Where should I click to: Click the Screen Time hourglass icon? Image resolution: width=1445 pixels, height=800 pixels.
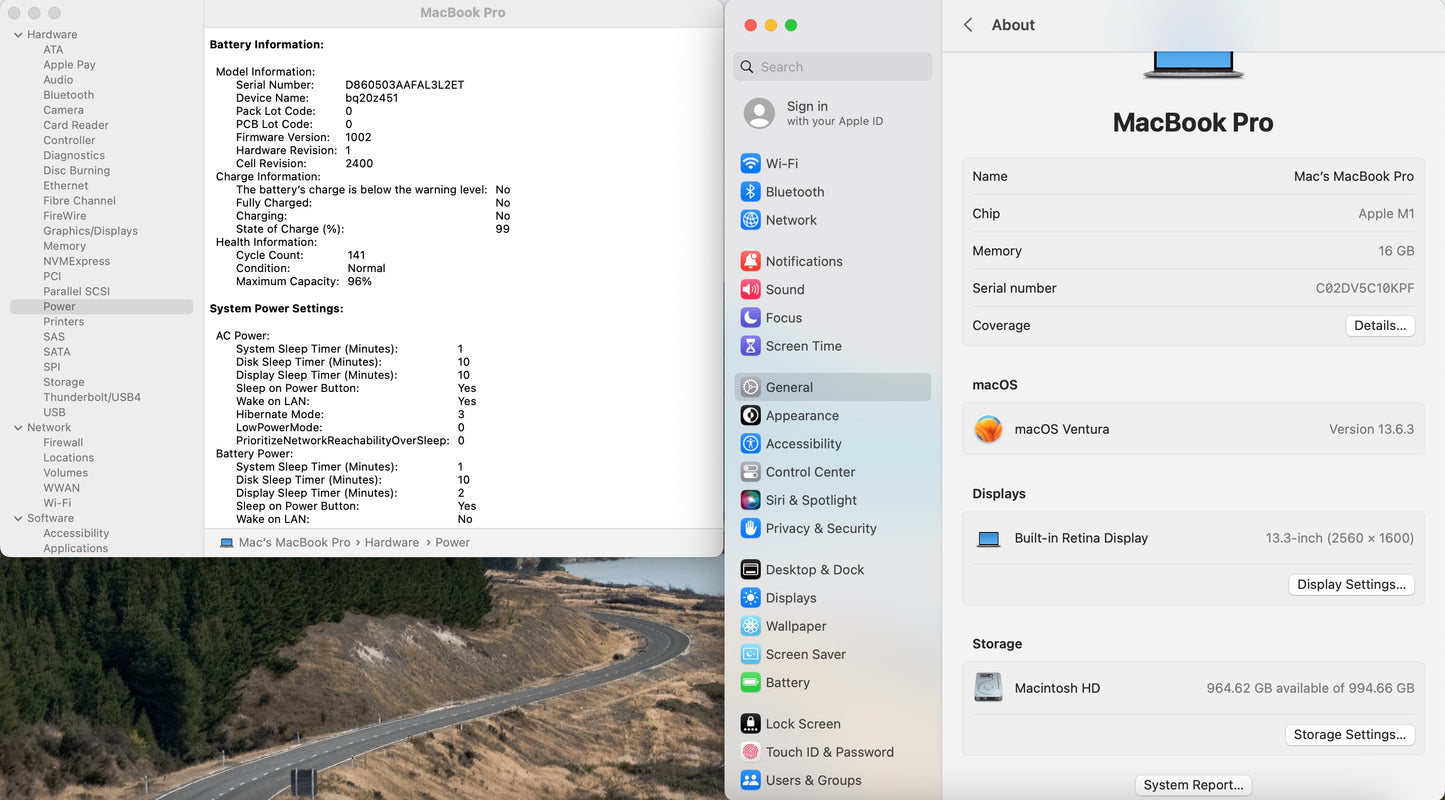(750, 346)
